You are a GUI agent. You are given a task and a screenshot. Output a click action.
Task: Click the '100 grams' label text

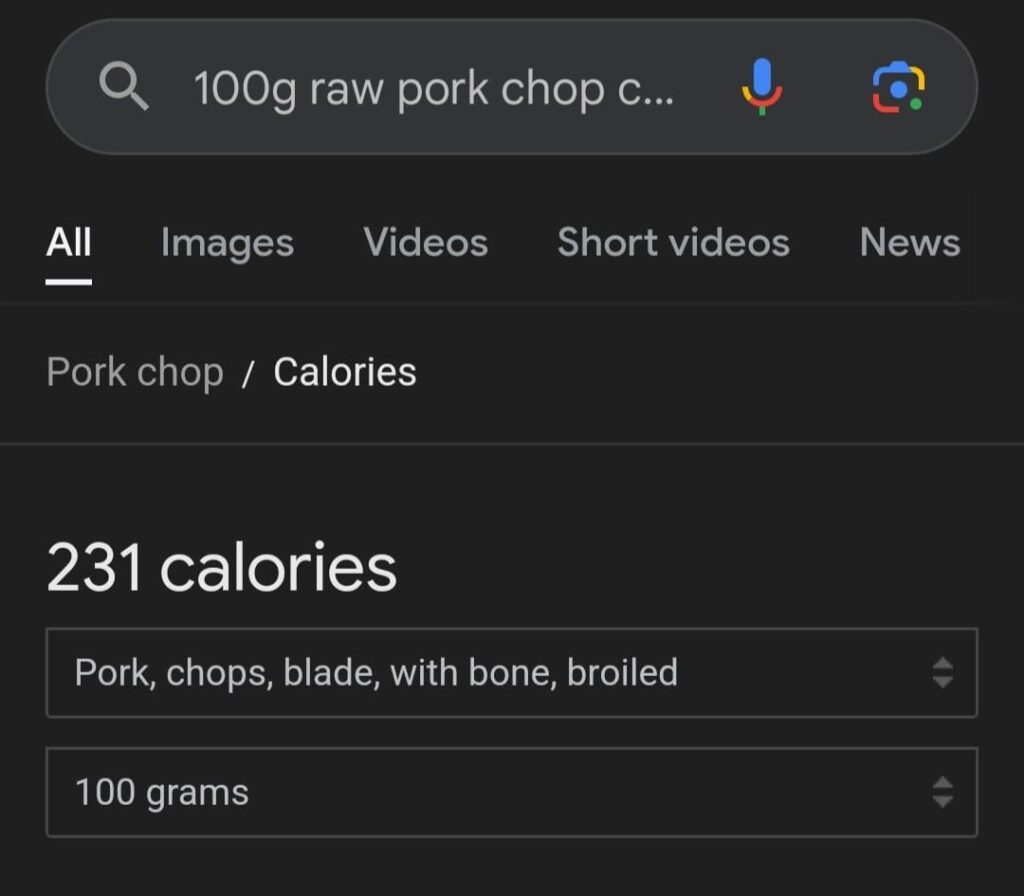(x=162, y=793)
